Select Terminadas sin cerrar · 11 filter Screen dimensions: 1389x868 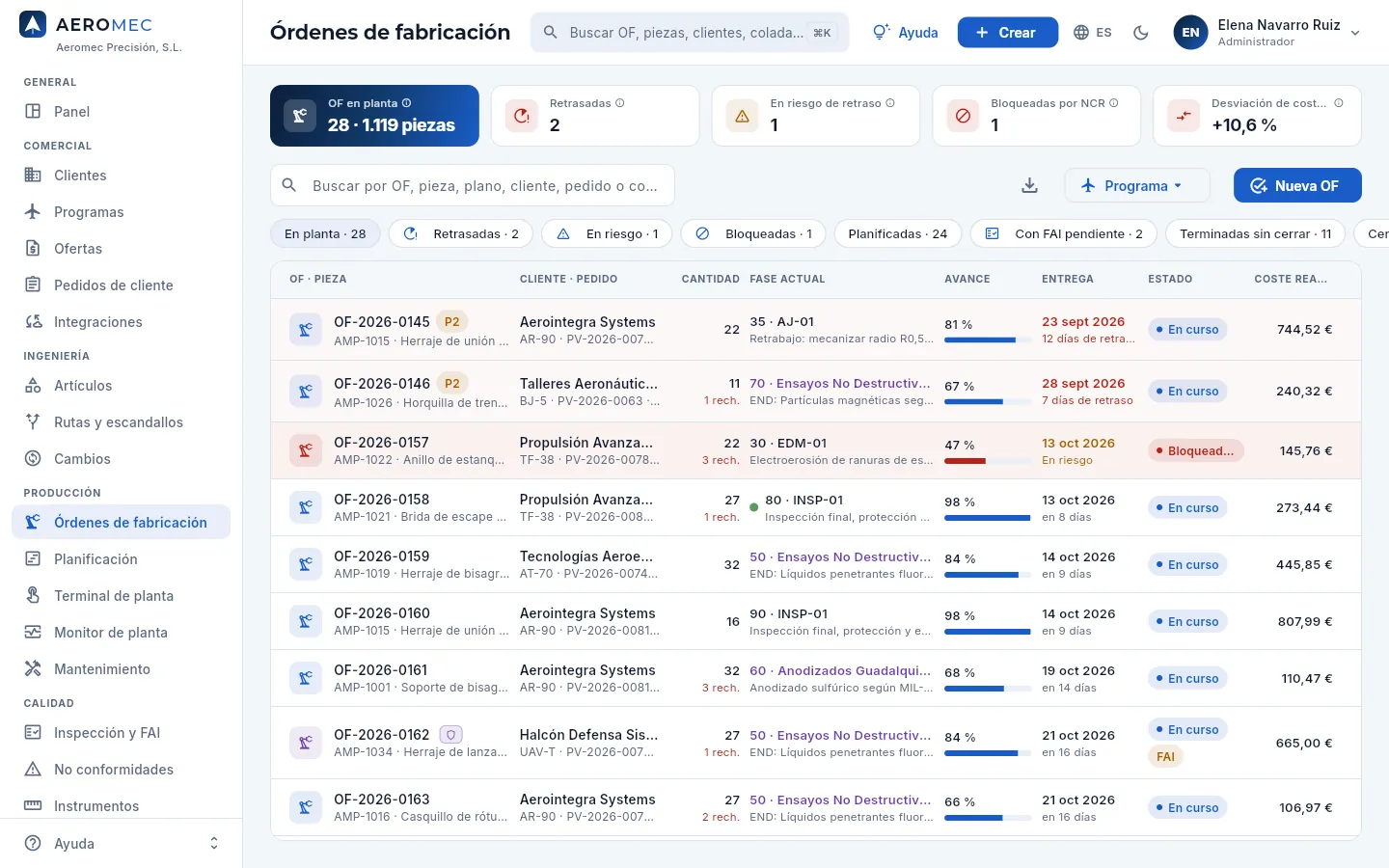click(x=1255, y=233)
